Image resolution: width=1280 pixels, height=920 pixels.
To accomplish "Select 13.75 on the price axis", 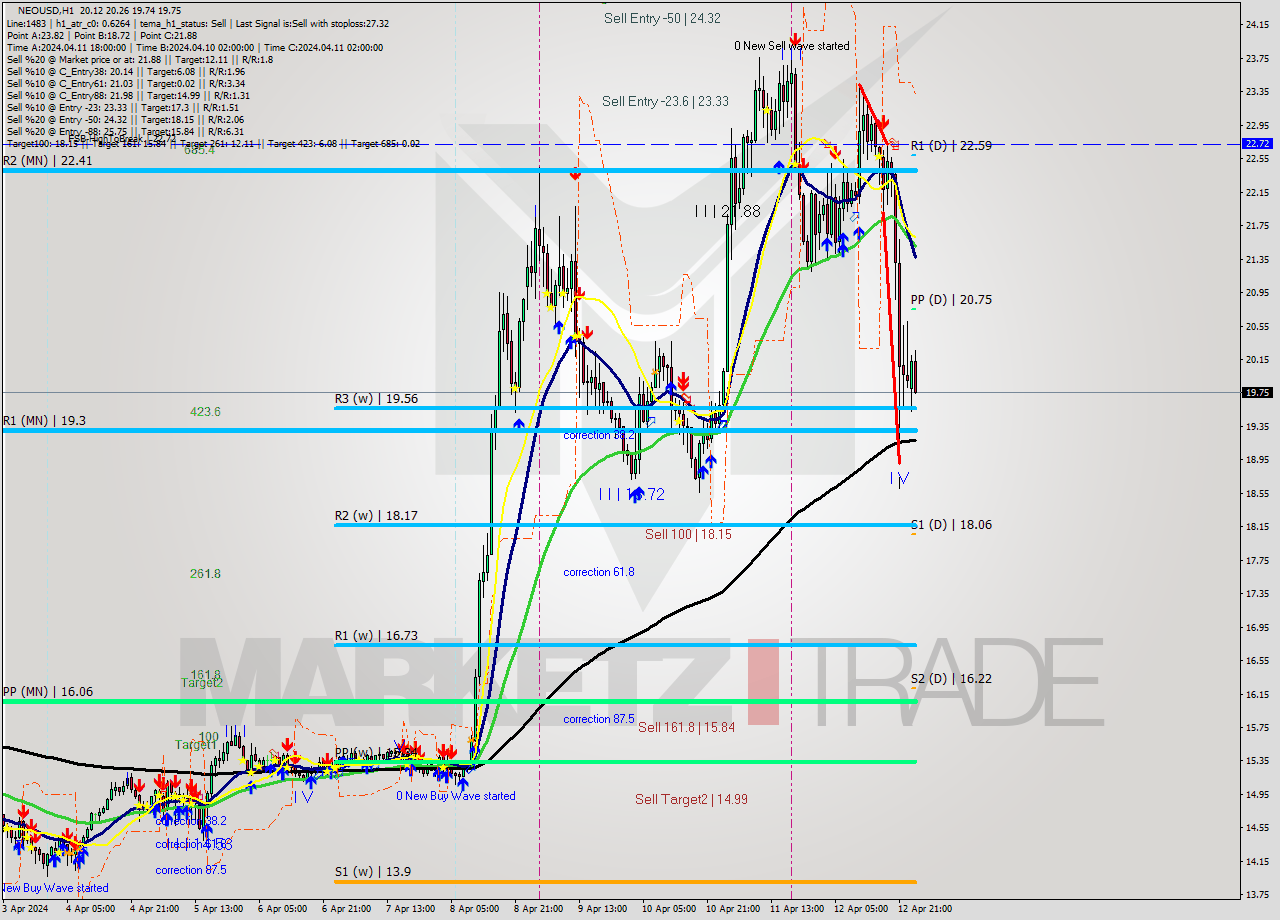I will 1256,895.
